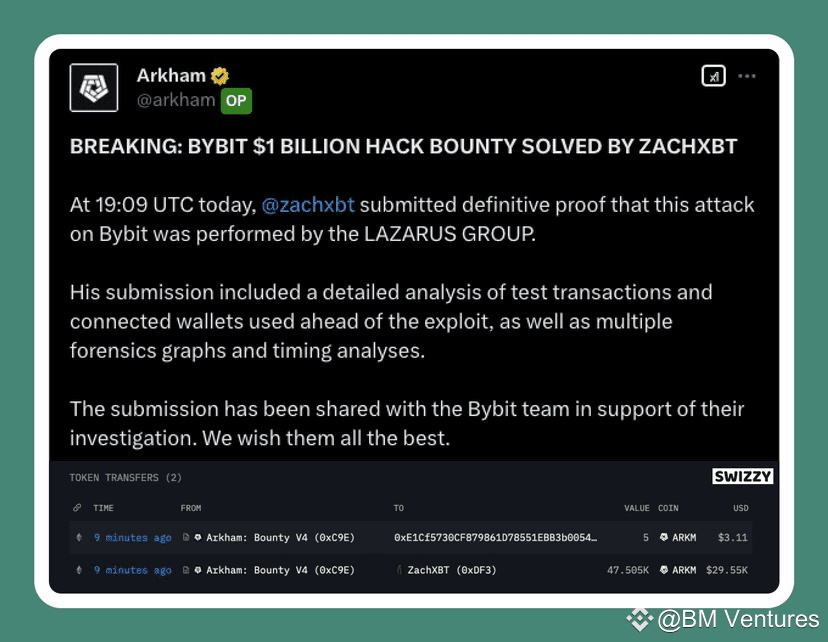828x642 pixels.
Task: Click the Binance logo next to BM Ventures
Action: (639, 620)
